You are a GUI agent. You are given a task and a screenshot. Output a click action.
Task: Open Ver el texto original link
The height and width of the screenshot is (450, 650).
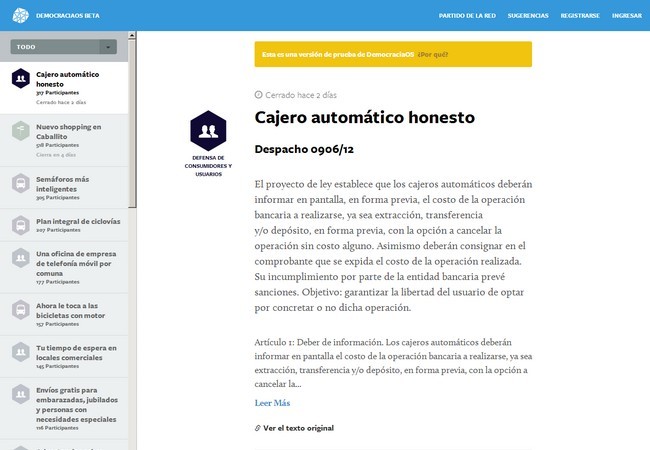pyautogui.click(x=298, y=428)
